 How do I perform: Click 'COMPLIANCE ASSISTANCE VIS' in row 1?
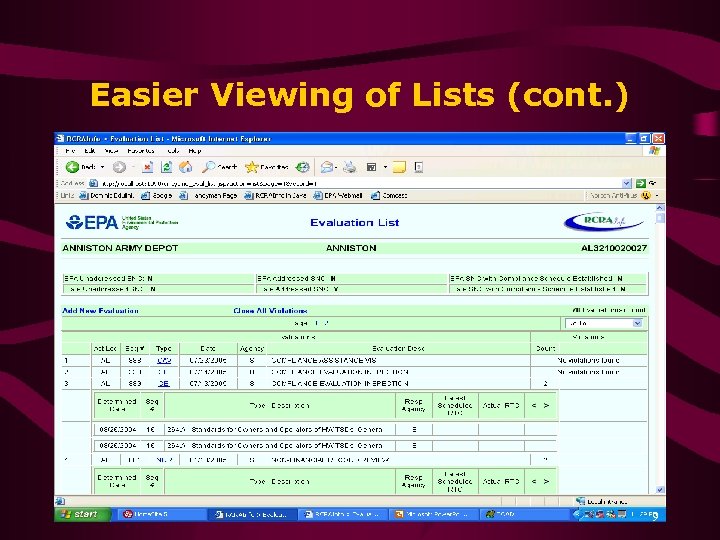click(324, 360)
